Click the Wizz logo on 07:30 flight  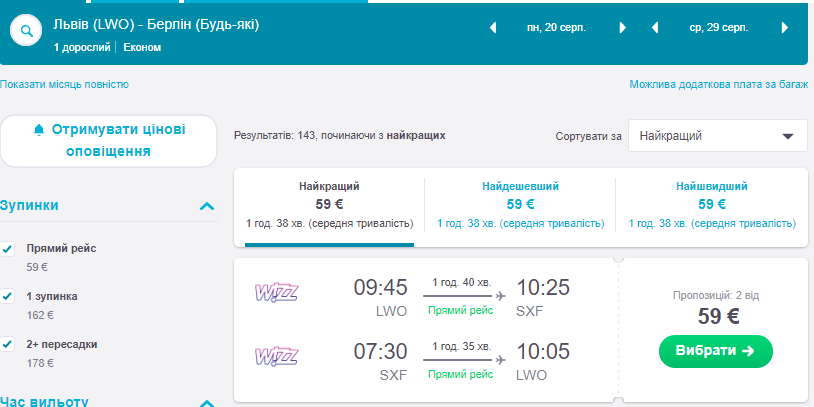(277, 355)
